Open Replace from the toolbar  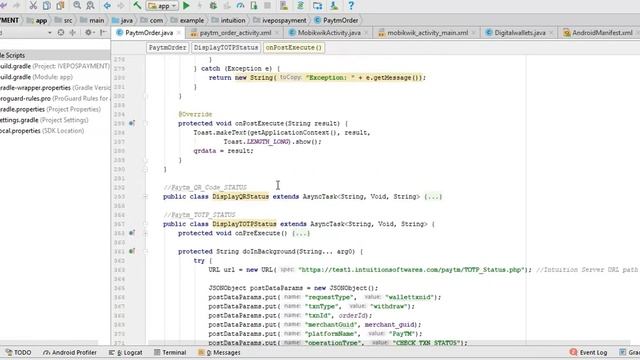click(90, 6)
